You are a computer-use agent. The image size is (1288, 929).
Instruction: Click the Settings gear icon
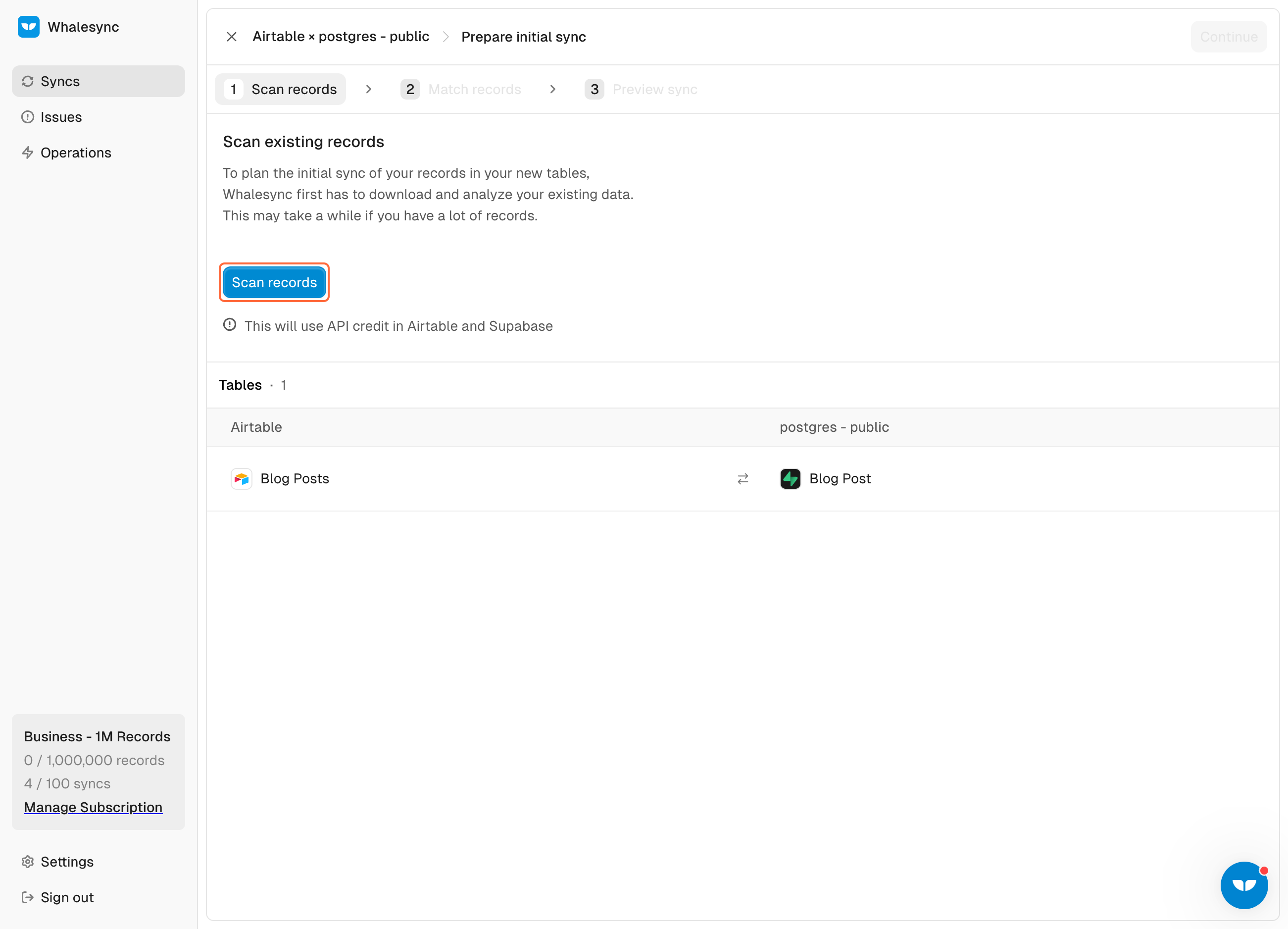point(28,862)
